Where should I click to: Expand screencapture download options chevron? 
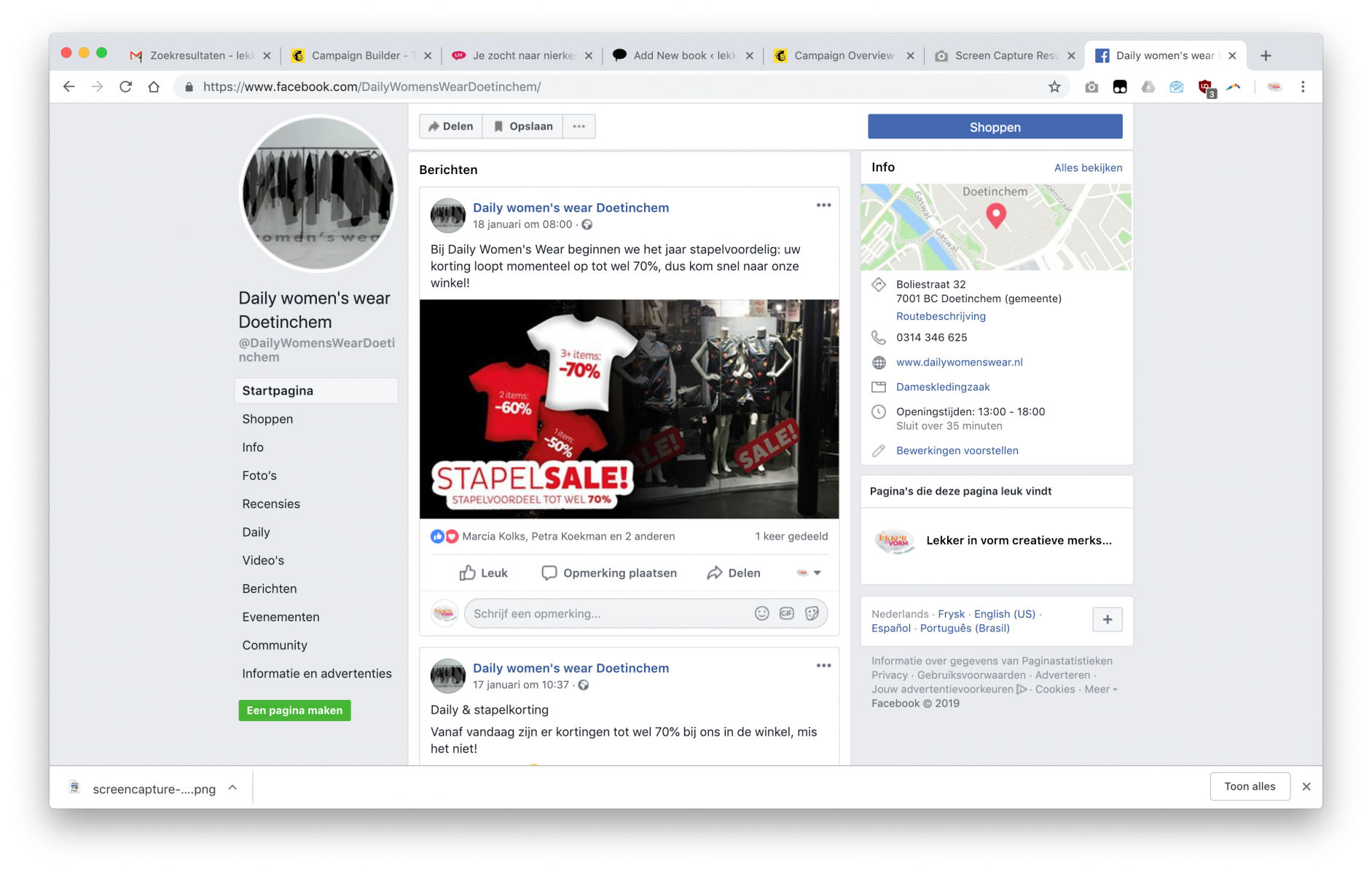coord(232,787)
